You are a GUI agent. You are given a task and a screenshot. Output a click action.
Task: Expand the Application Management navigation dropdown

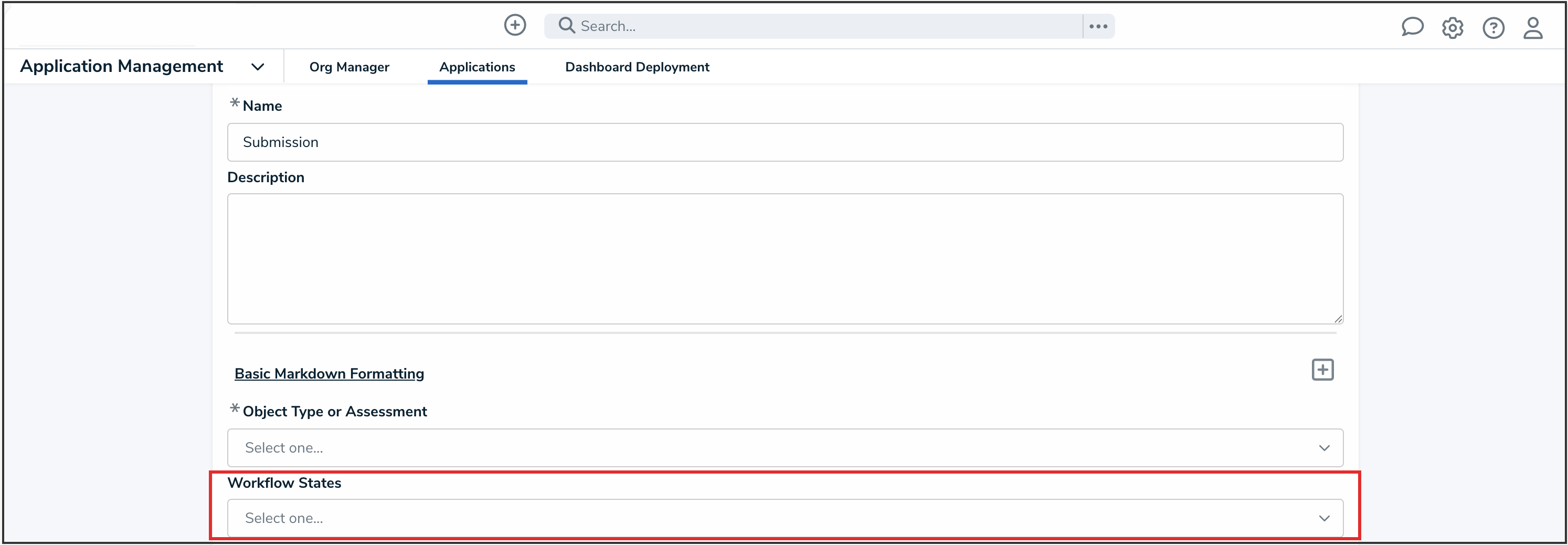click(258, 67)
